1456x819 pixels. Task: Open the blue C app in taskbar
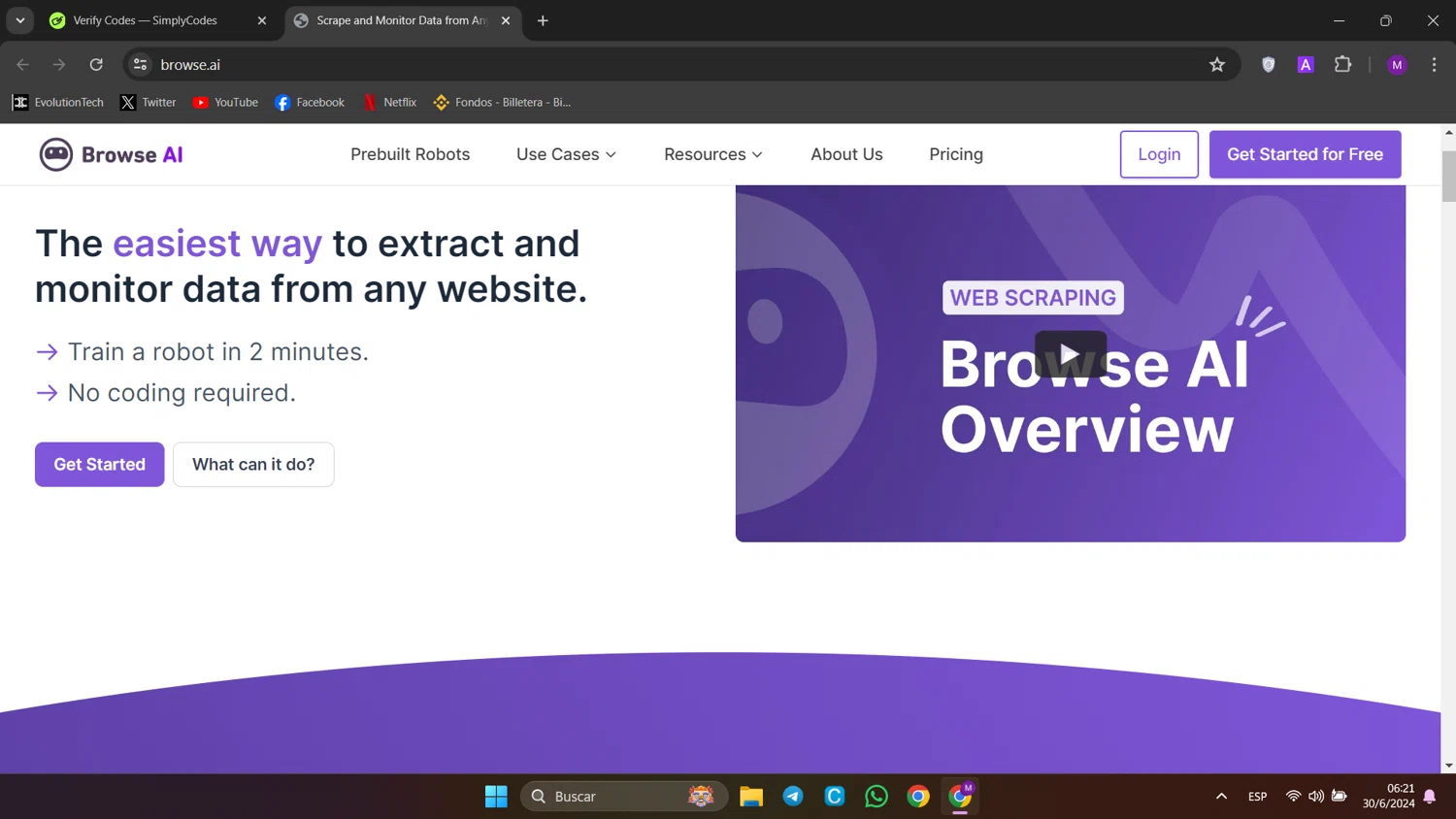[835, 797]
